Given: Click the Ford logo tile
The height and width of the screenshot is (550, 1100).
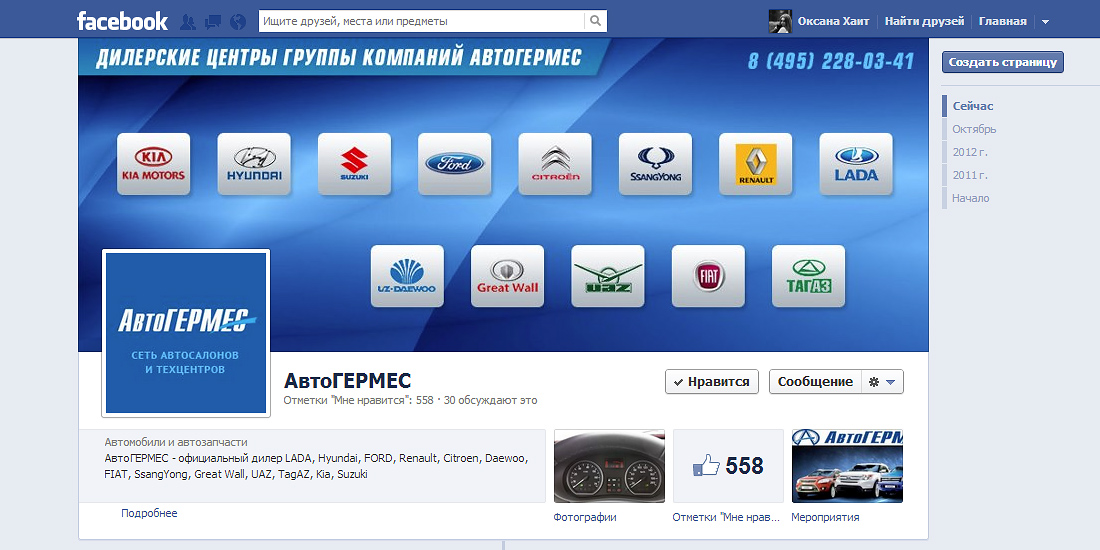Looking at the screenshot, I should [x=455, y=164].
